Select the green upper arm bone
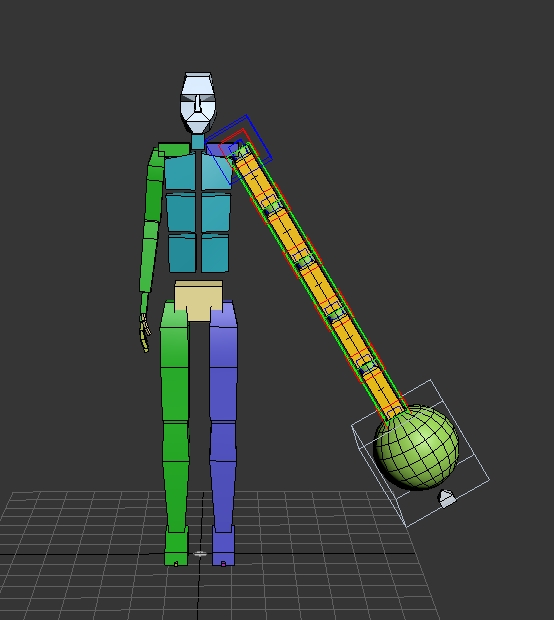Viewport: 554px width, 620px height. 155,186
